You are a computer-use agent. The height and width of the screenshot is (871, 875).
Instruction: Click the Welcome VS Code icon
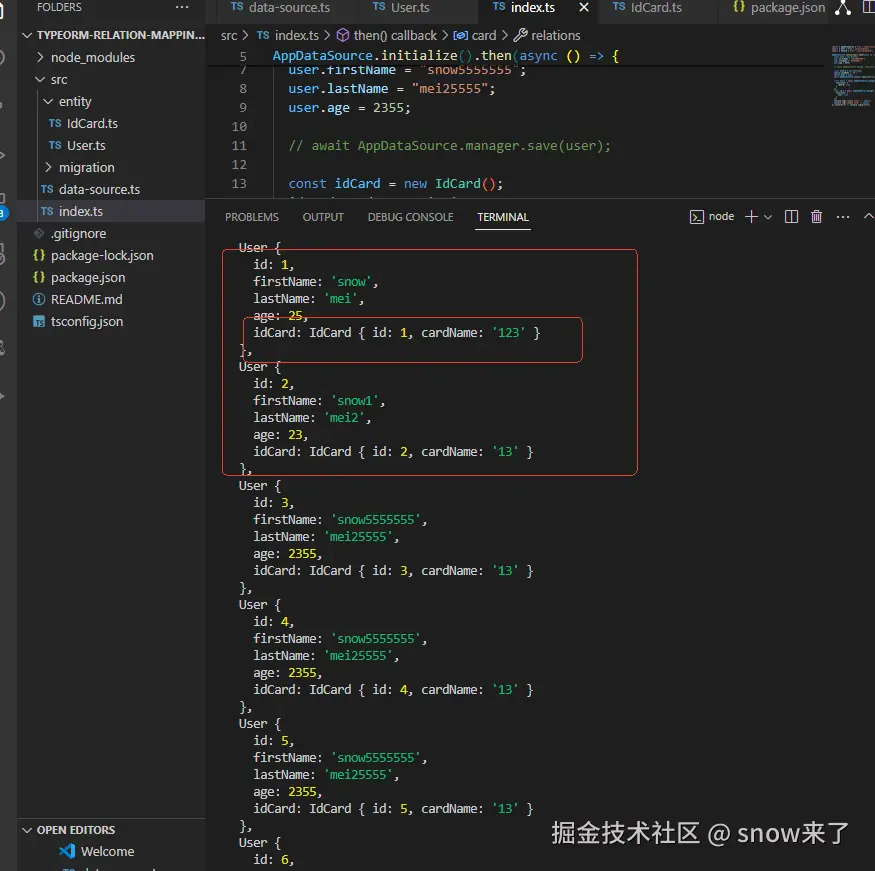point(67,851)
